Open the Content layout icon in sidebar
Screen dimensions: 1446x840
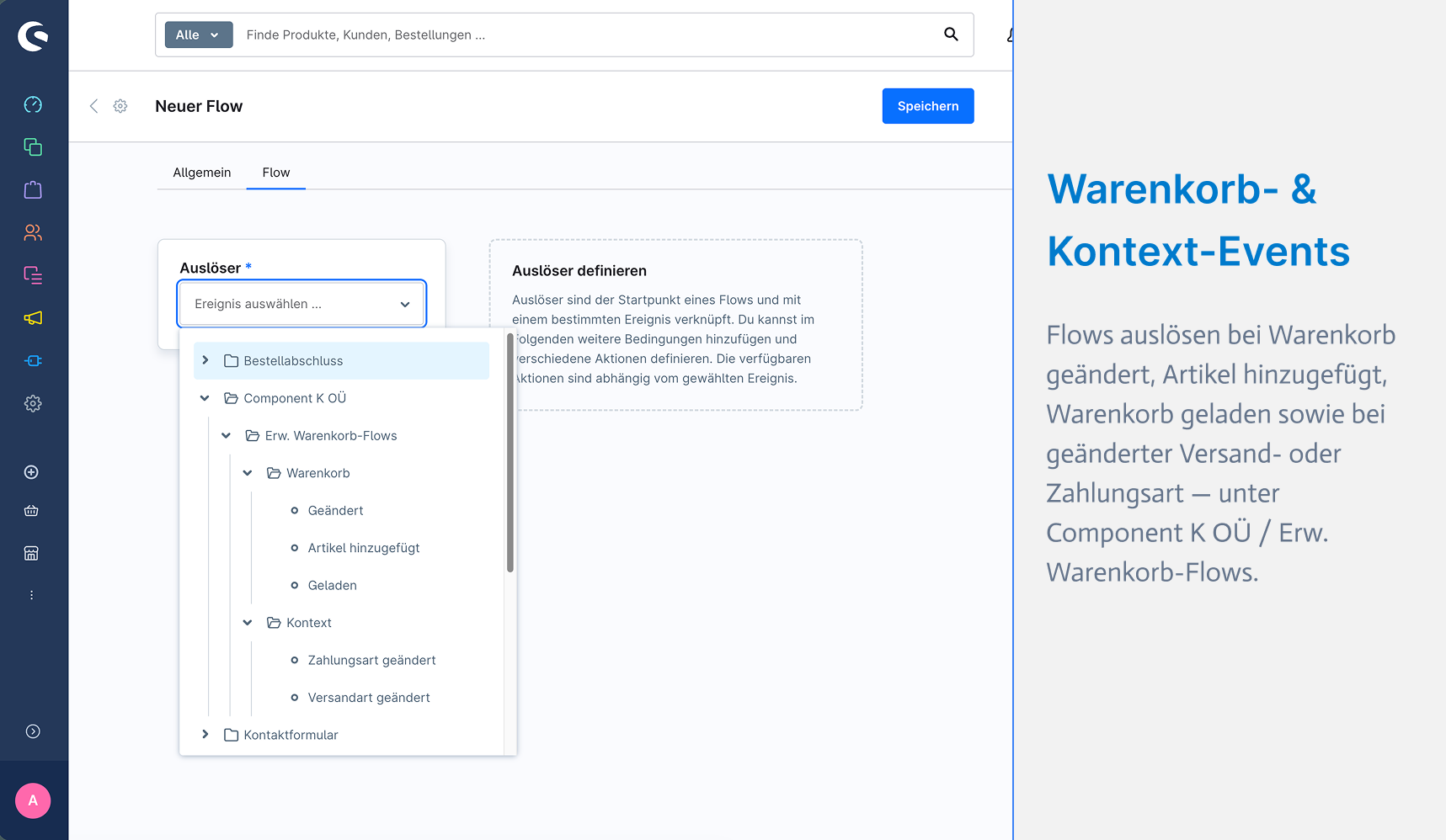[x=33, y=275]
